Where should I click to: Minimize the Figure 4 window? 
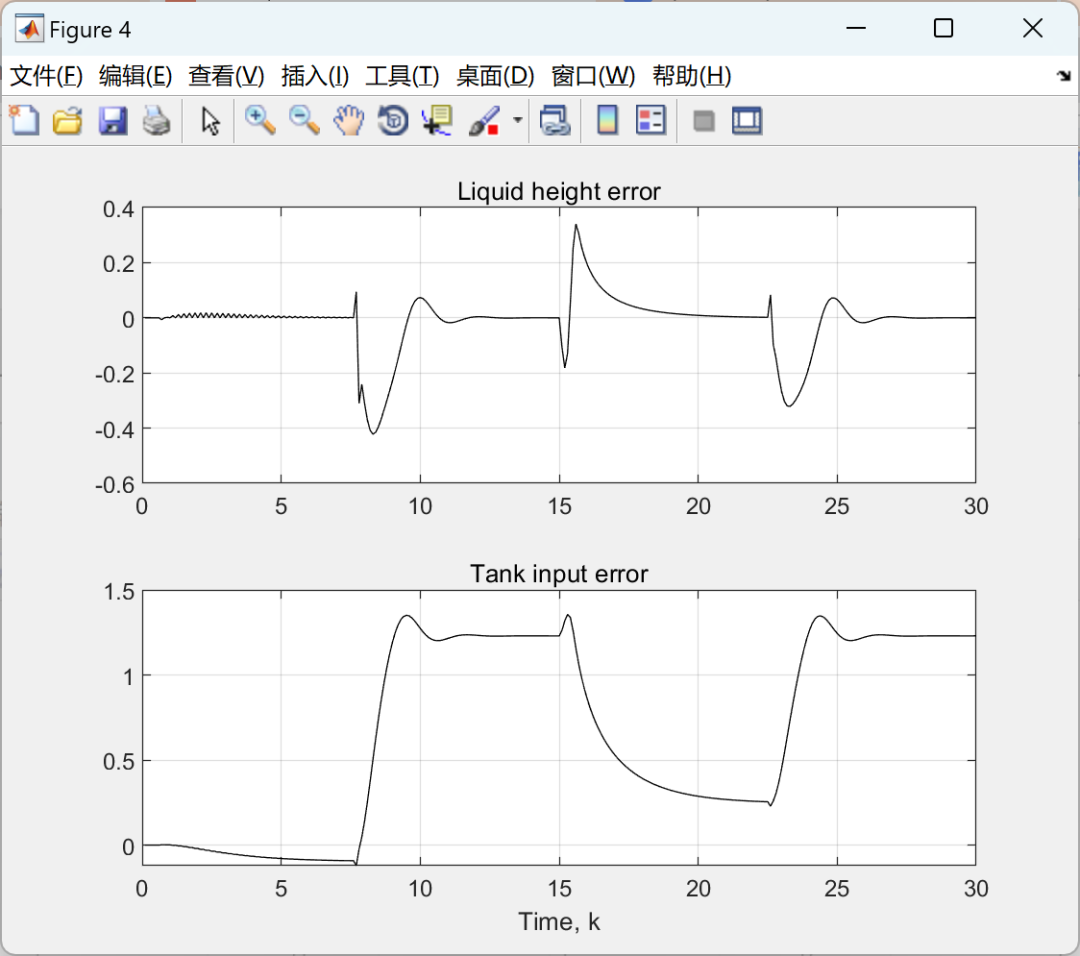pyautogui.click(x=855, y=28)
